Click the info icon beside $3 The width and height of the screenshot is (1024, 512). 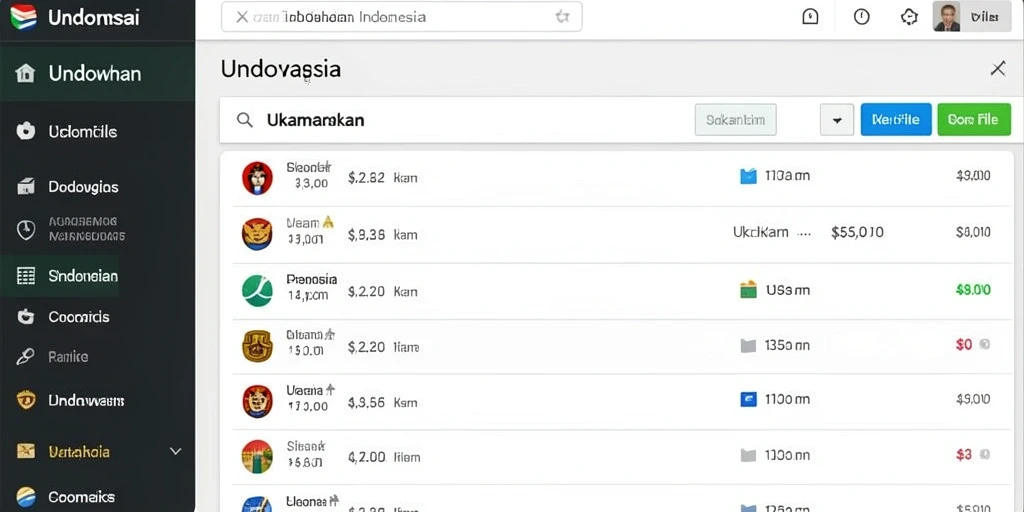point(985,454)
